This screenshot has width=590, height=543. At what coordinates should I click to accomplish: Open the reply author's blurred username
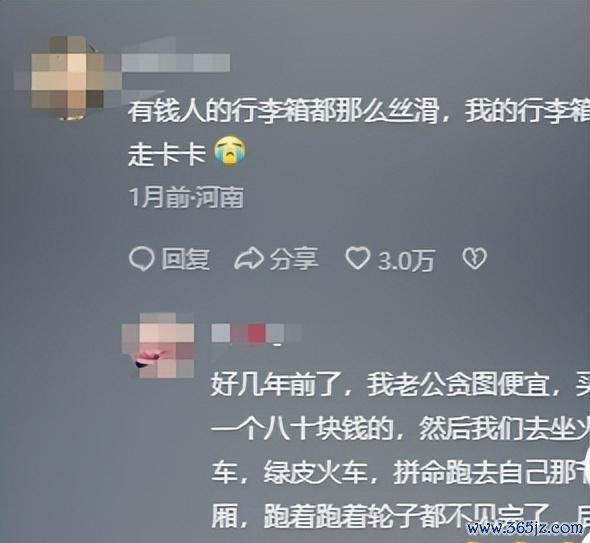coord(257,334)
